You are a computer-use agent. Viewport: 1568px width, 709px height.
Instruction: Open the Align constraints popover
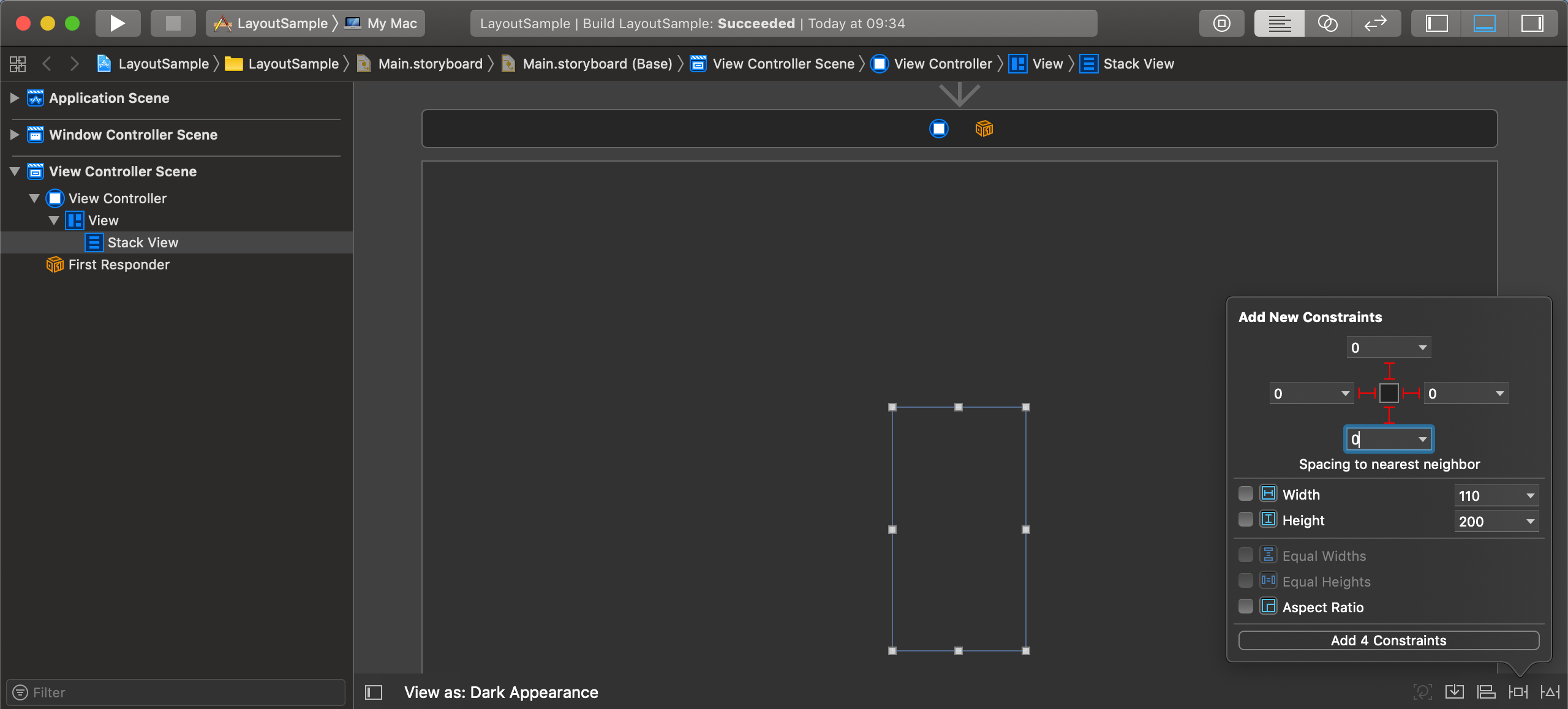(x=1487, y=692)
